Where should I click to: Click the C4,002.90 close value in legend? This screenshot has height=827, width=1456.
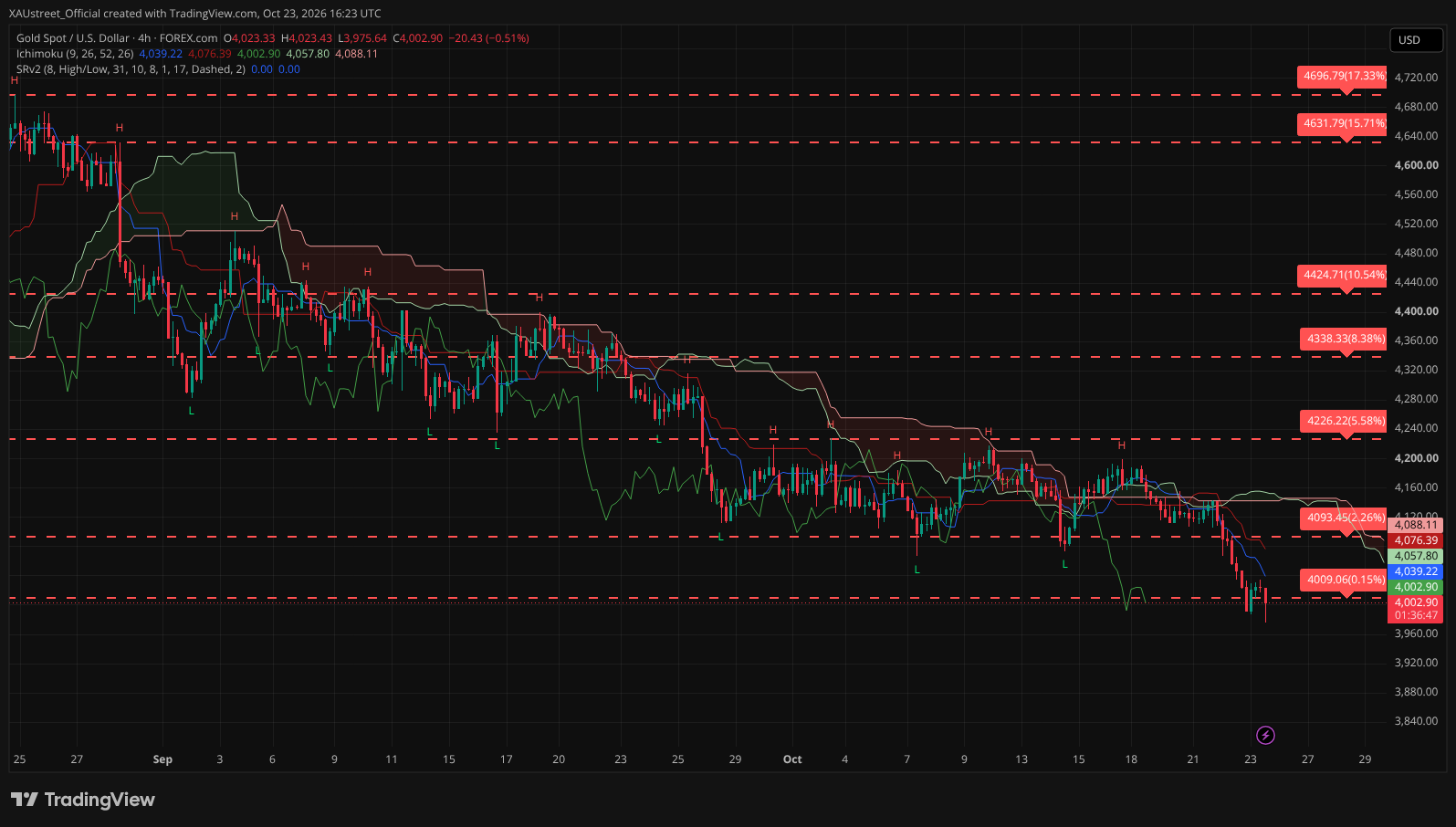coord(417,38)
